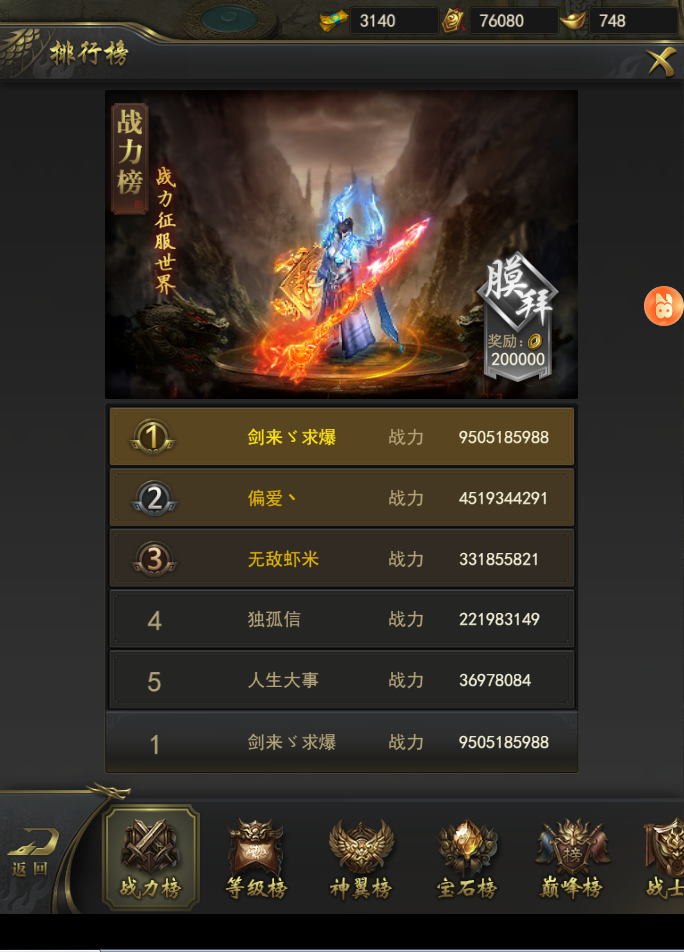Click your own ranking row at bottom

(342, 742)
